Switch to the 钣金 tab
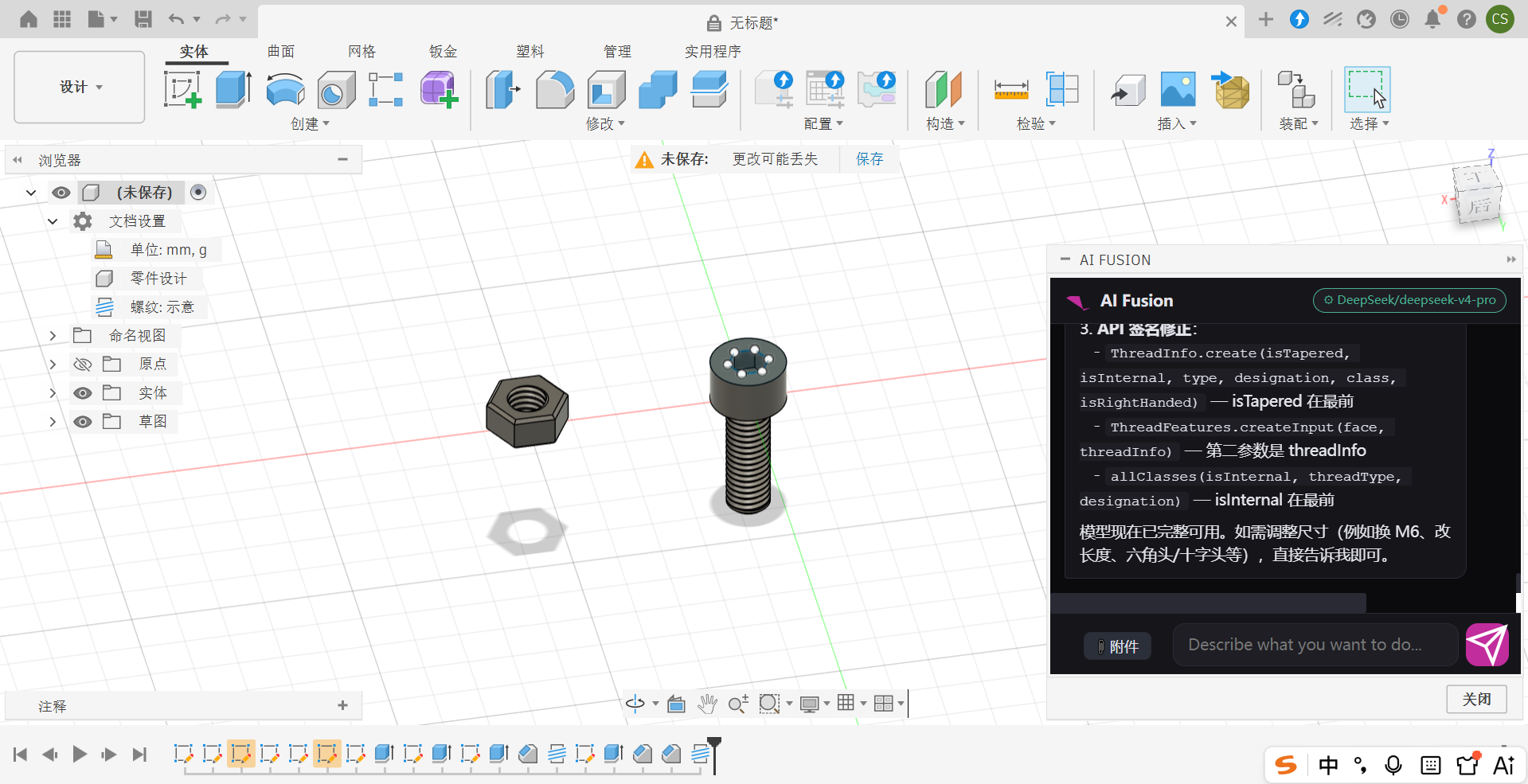Image resolution: width=1528 pixels, height=784 pixels. click(444, 52)
